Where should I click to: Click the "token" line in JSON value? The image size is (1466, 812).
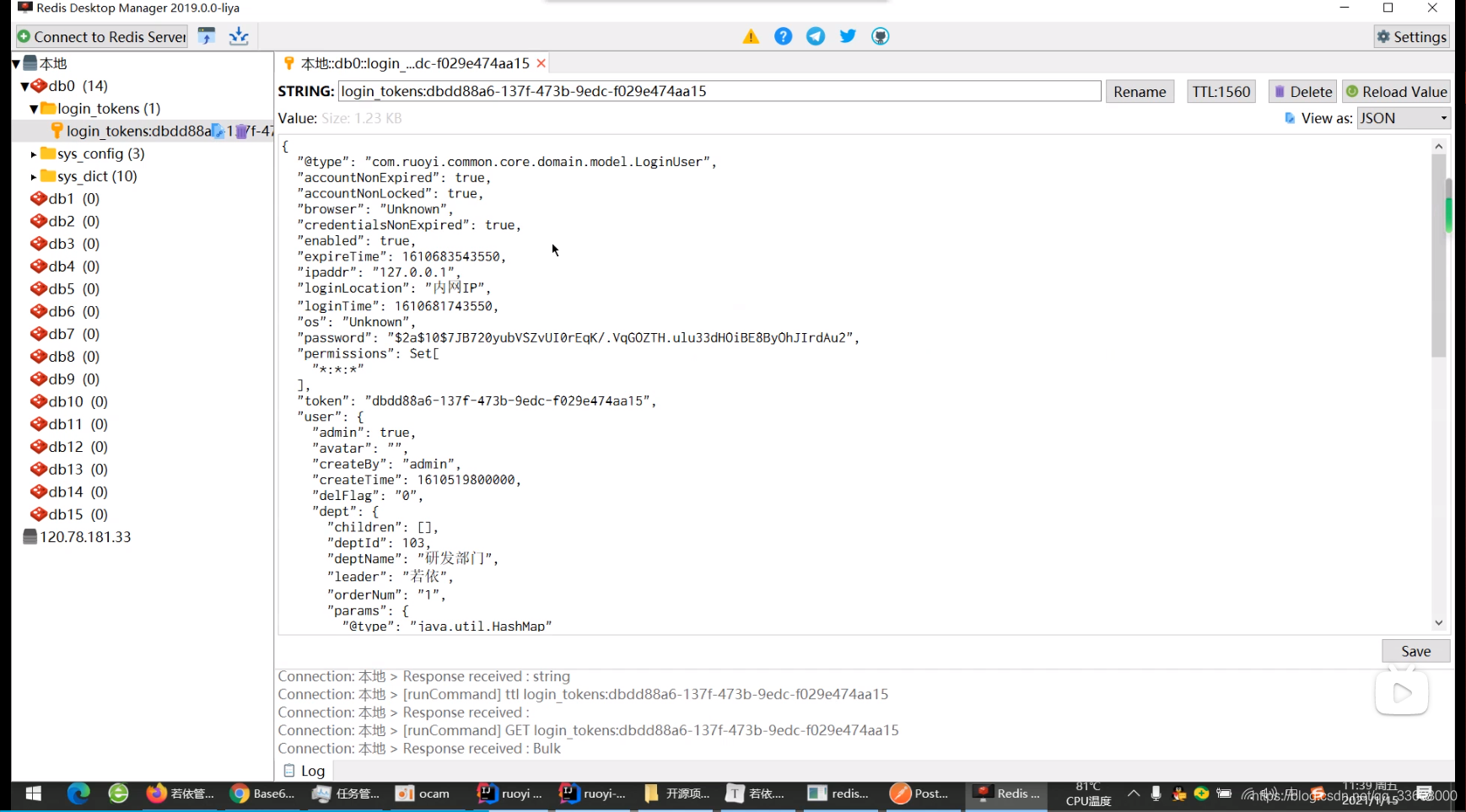(477, 401)
